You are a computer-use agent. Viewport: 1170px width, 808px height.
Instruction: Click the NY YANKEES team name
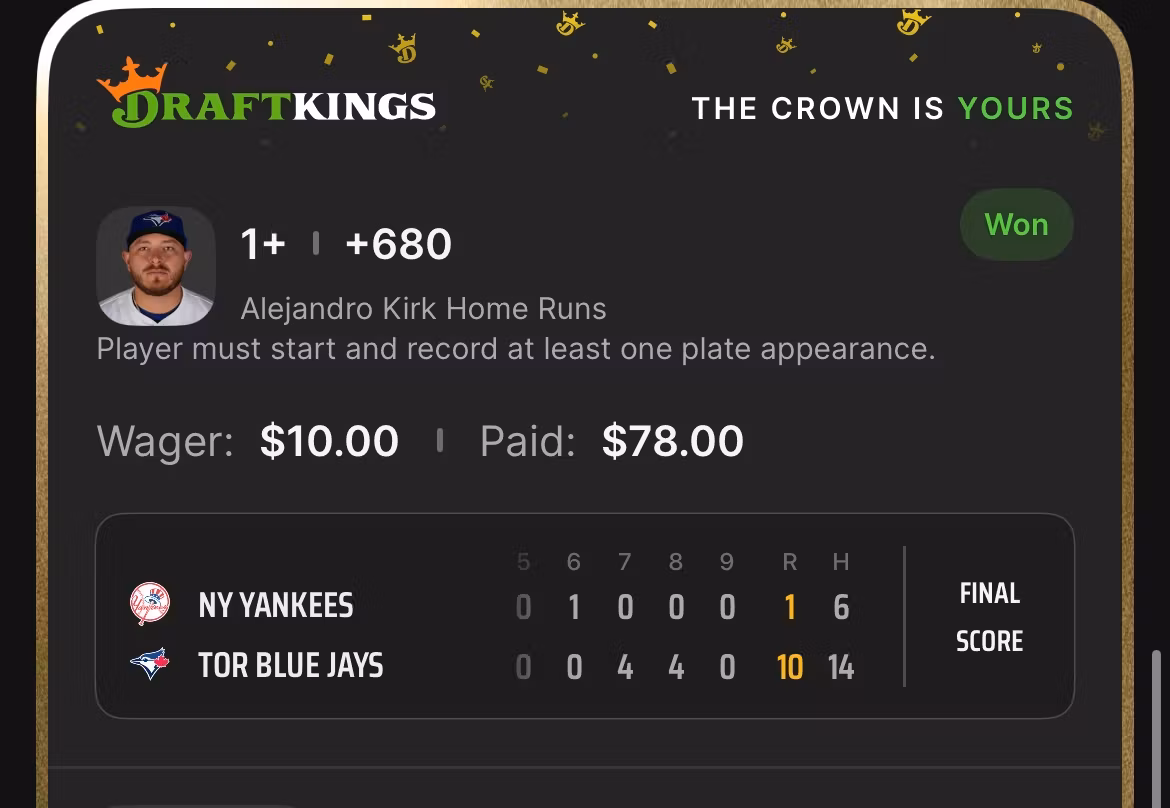pyautogui.click(x=276, y=606)
